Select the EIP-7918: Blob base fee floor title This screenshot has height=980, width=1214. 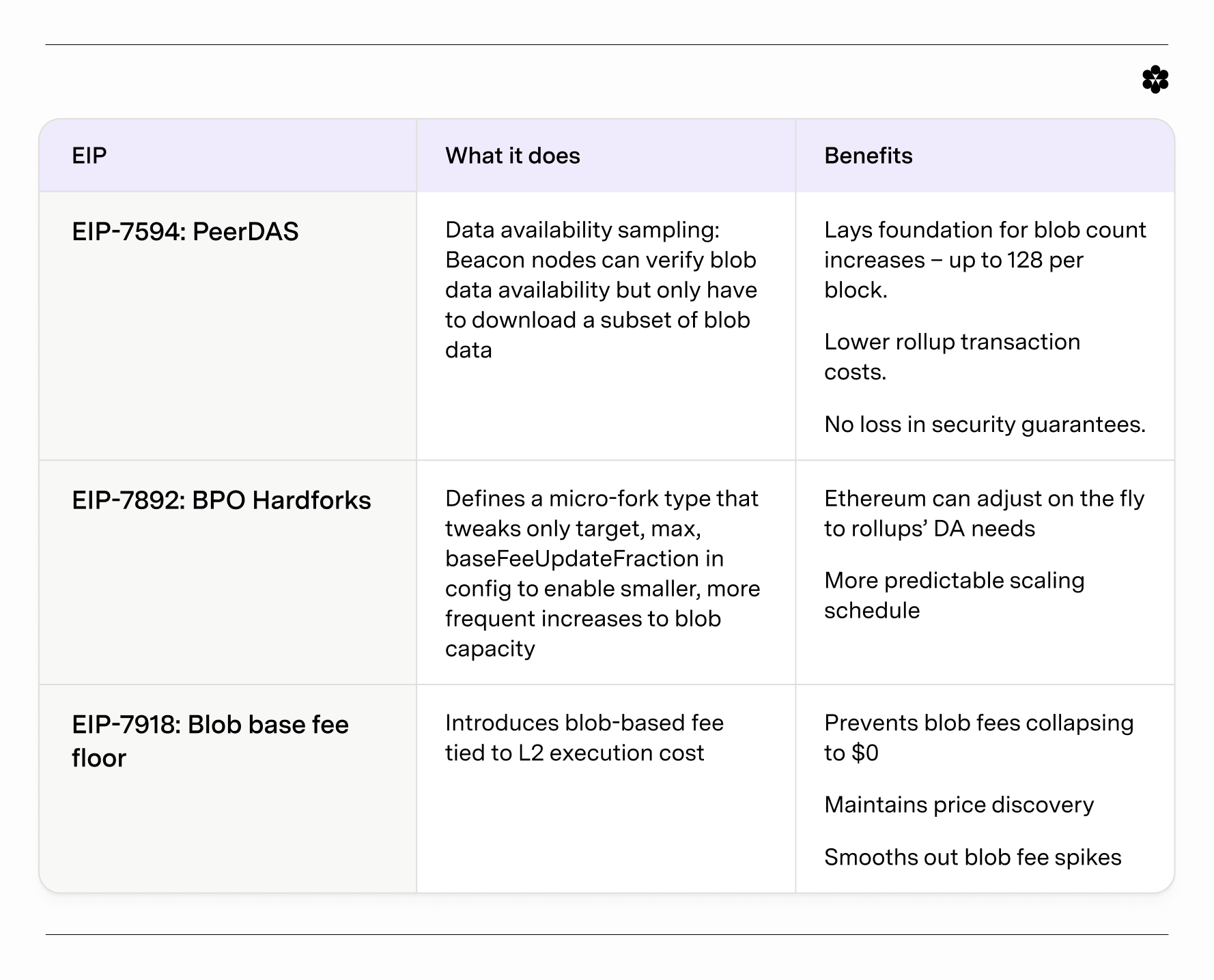click(210, 741)
